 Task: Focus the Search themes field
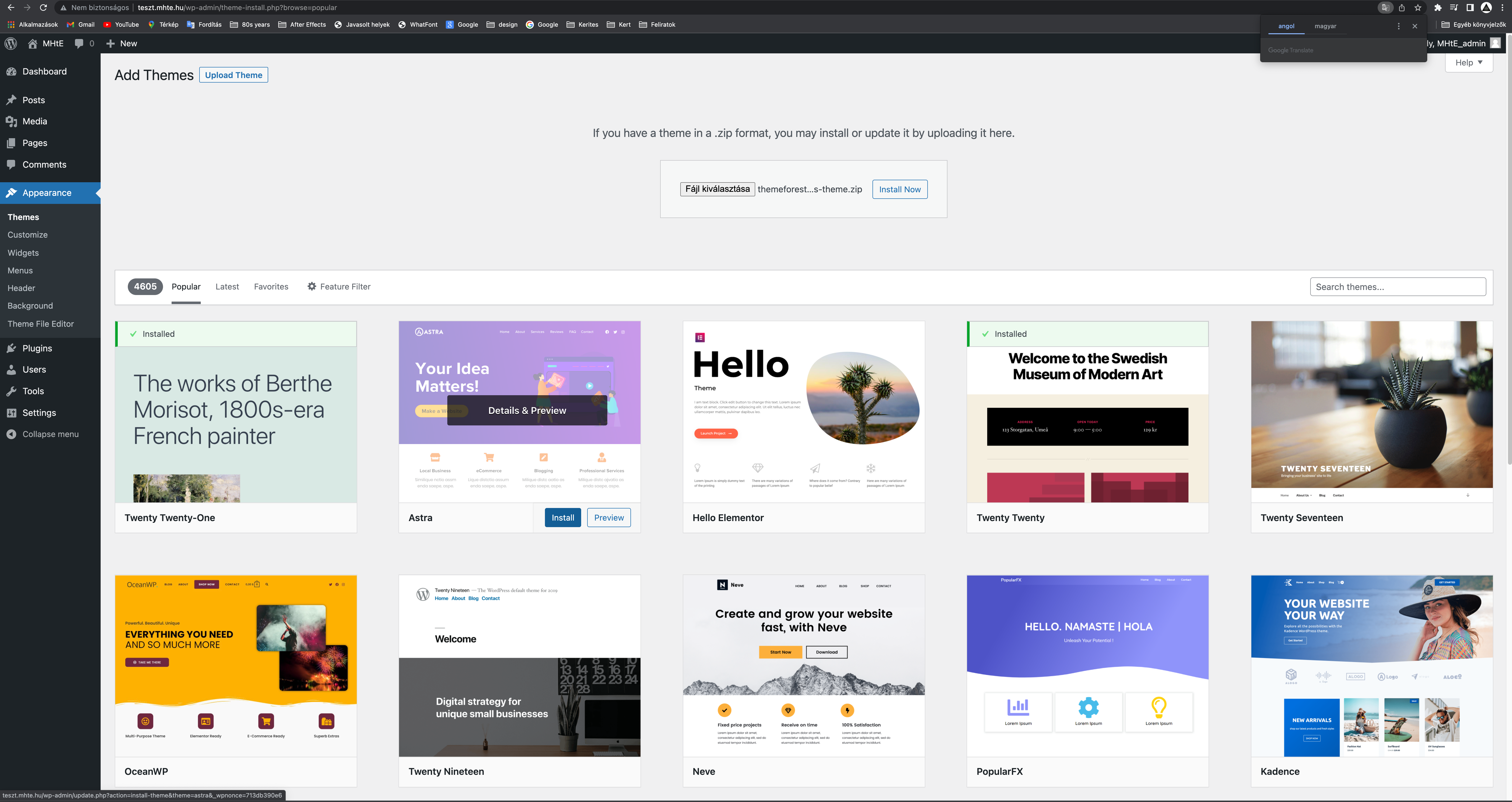pyautogui.click(x=1398, y=287)
